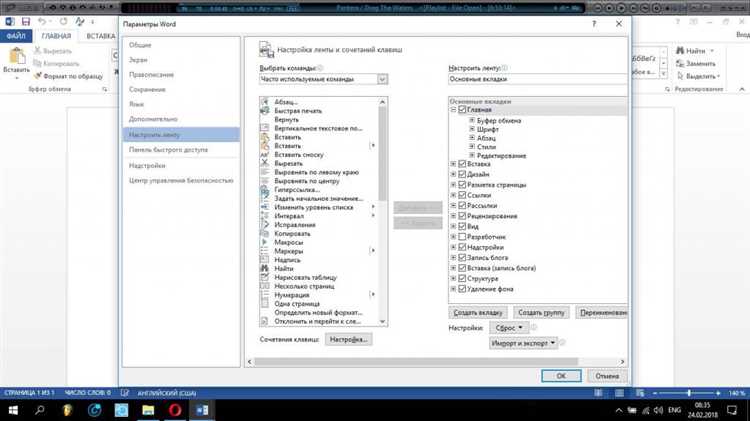This screenshot has width=750, height=421.
Task: Click the Replace icon in the editing group
Action: (x=680, y=64)
